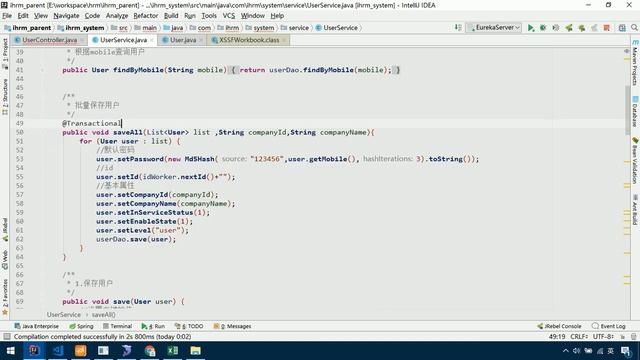This screenshot has height=360, width=640.
Task: Run with Coverage icon in toolbar
Action: 556,28
